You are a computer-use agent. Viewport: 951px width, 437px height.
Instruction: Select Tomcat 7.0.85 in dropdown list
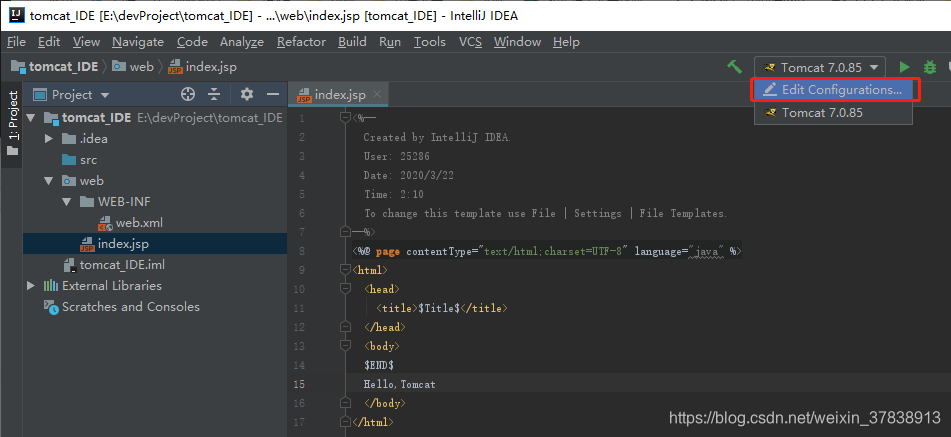(x=833, y=113)
